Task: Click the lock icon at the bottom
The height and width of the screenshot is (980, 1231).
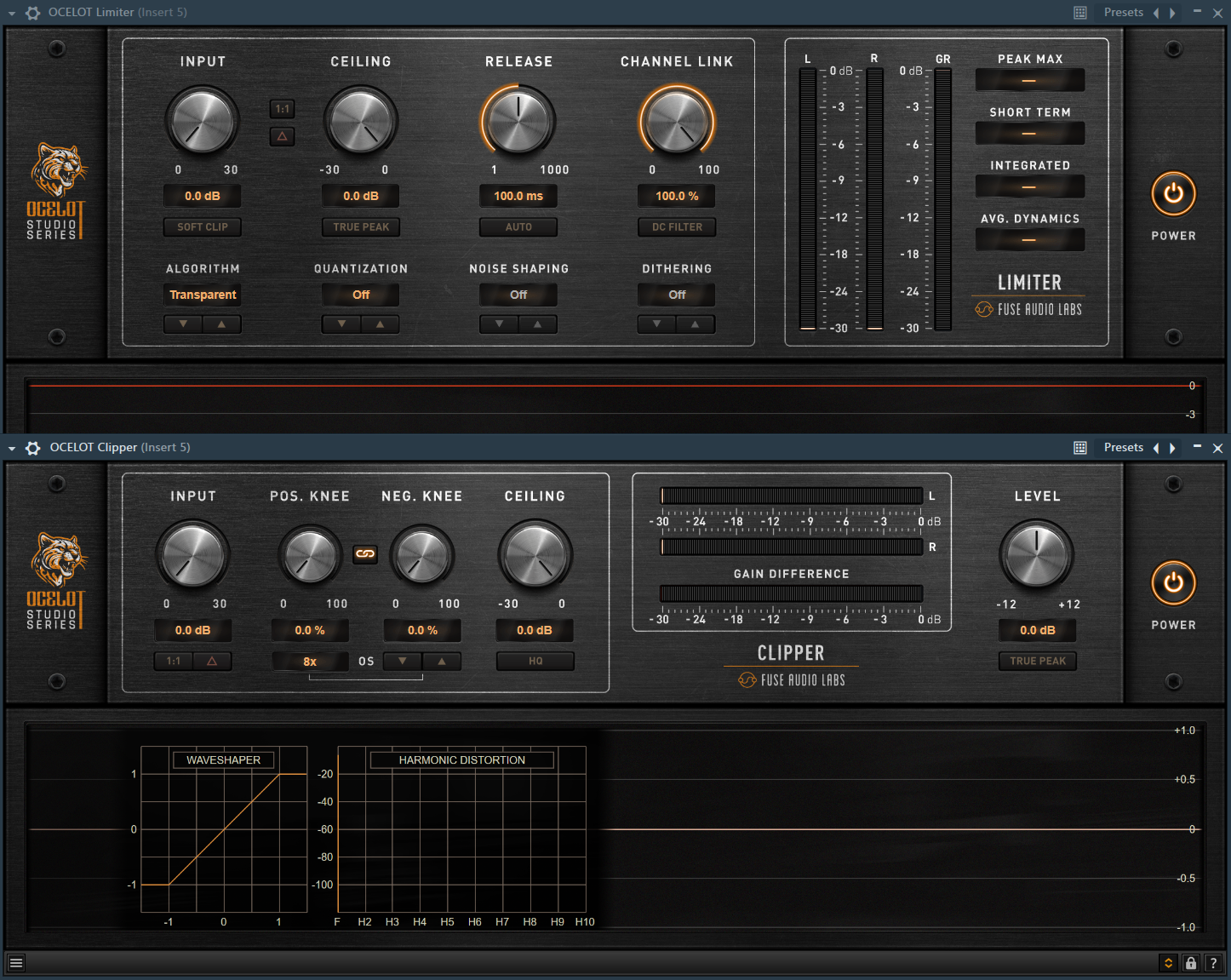Action: coord(1190,962)
